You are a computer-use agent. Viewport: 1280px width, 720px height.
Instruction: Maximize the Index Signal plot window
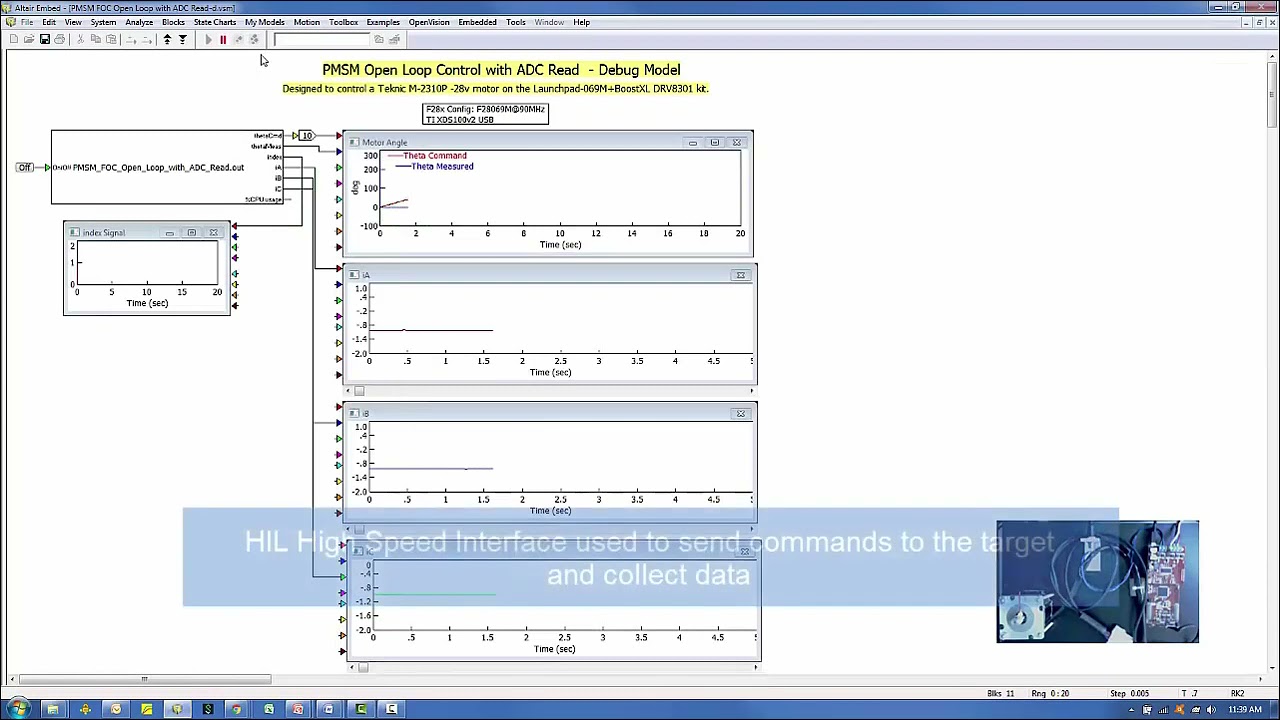[191, 233]
